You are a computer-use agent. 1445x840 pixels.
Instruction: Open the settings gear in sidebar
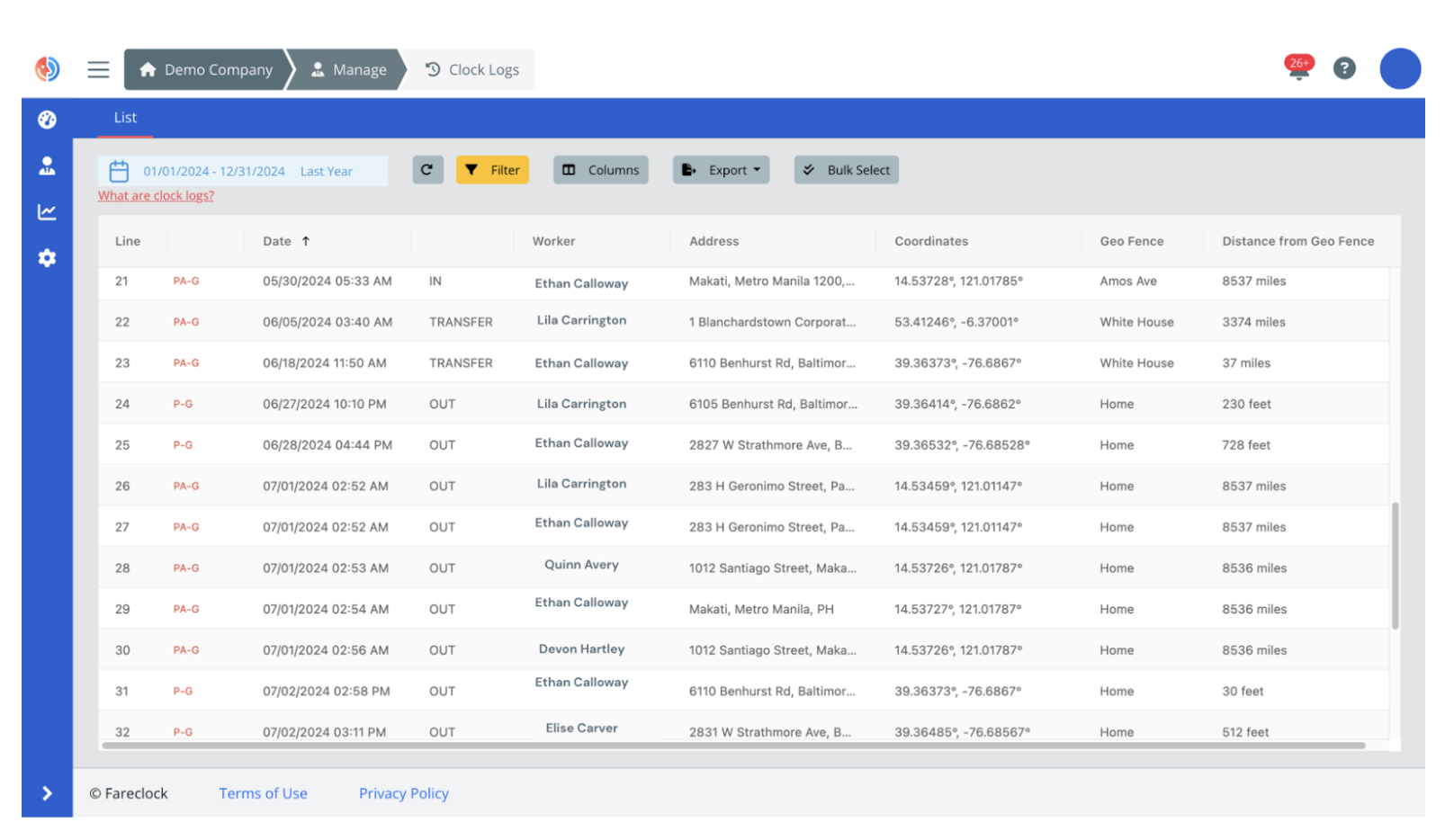(x=47, y=258)
